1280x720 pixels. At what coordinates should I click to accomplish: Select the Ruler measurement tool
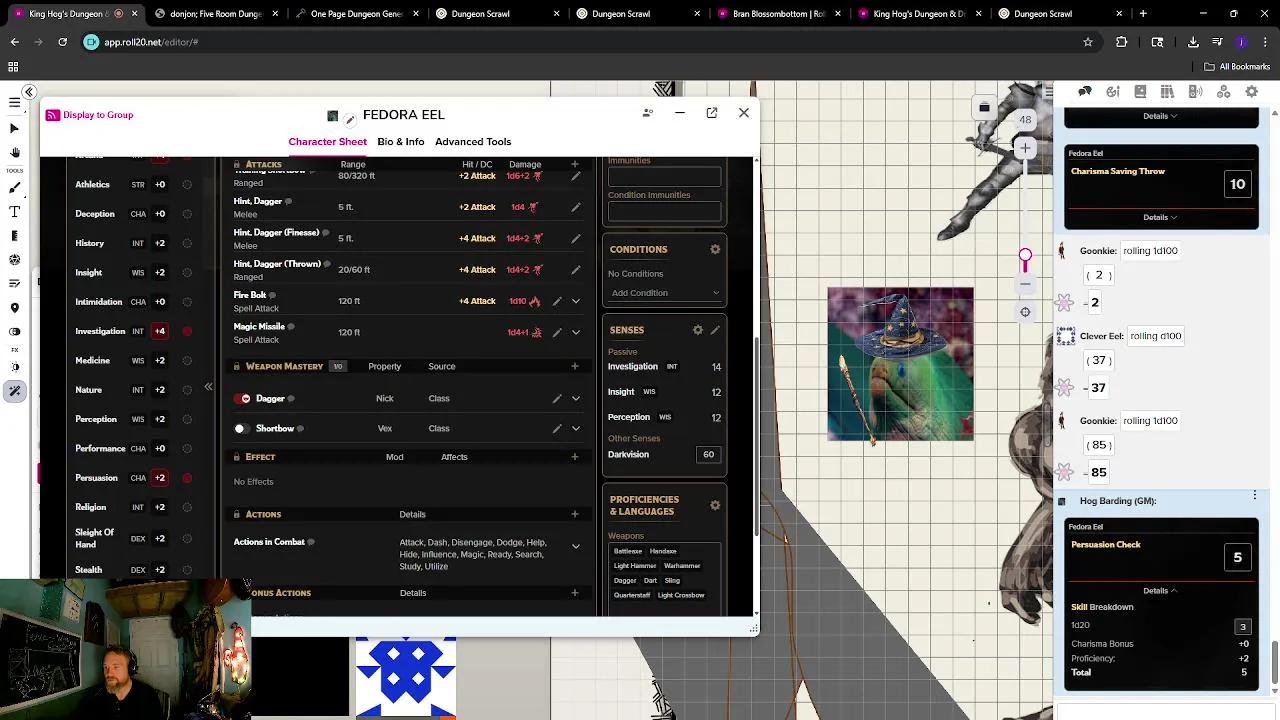click(14, 235)
